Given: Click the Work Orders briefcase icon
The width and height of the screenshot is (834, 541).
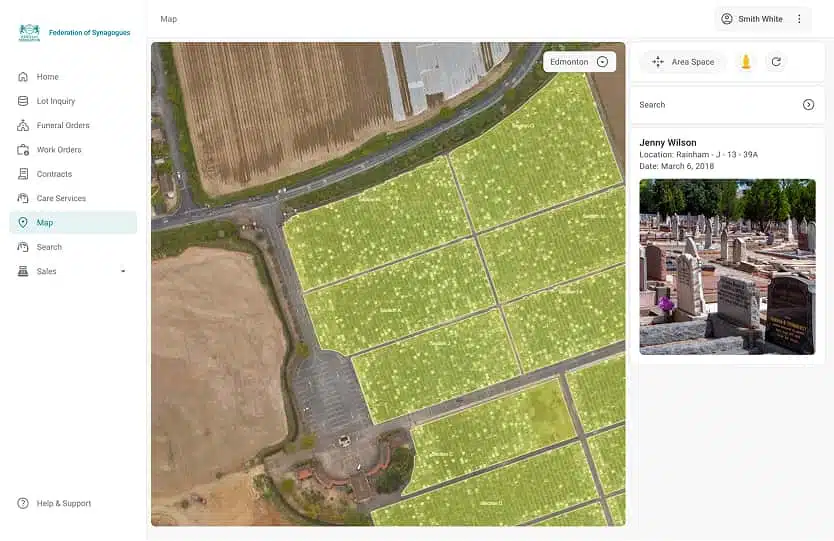Looking at the screenshot, I should [23, 150].
